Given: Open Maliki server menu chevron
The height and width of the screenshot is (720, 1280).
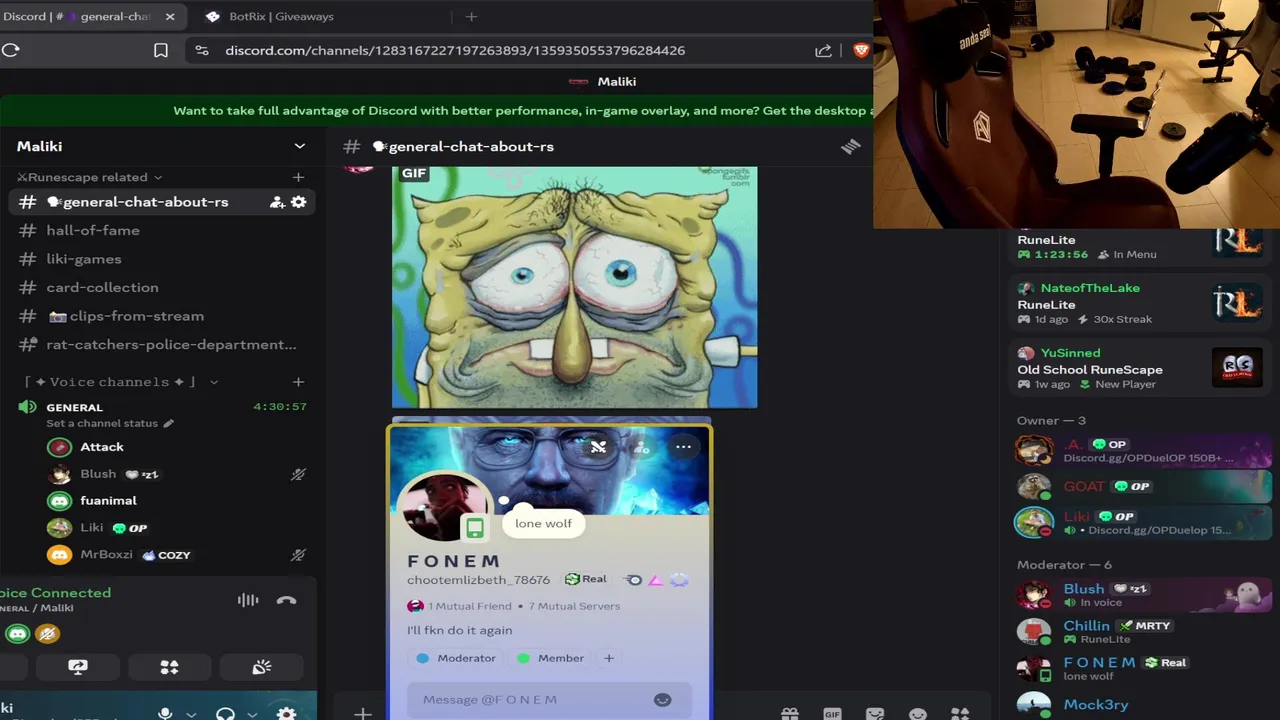Looking at the screenshot, I should (x=299, y=146).
